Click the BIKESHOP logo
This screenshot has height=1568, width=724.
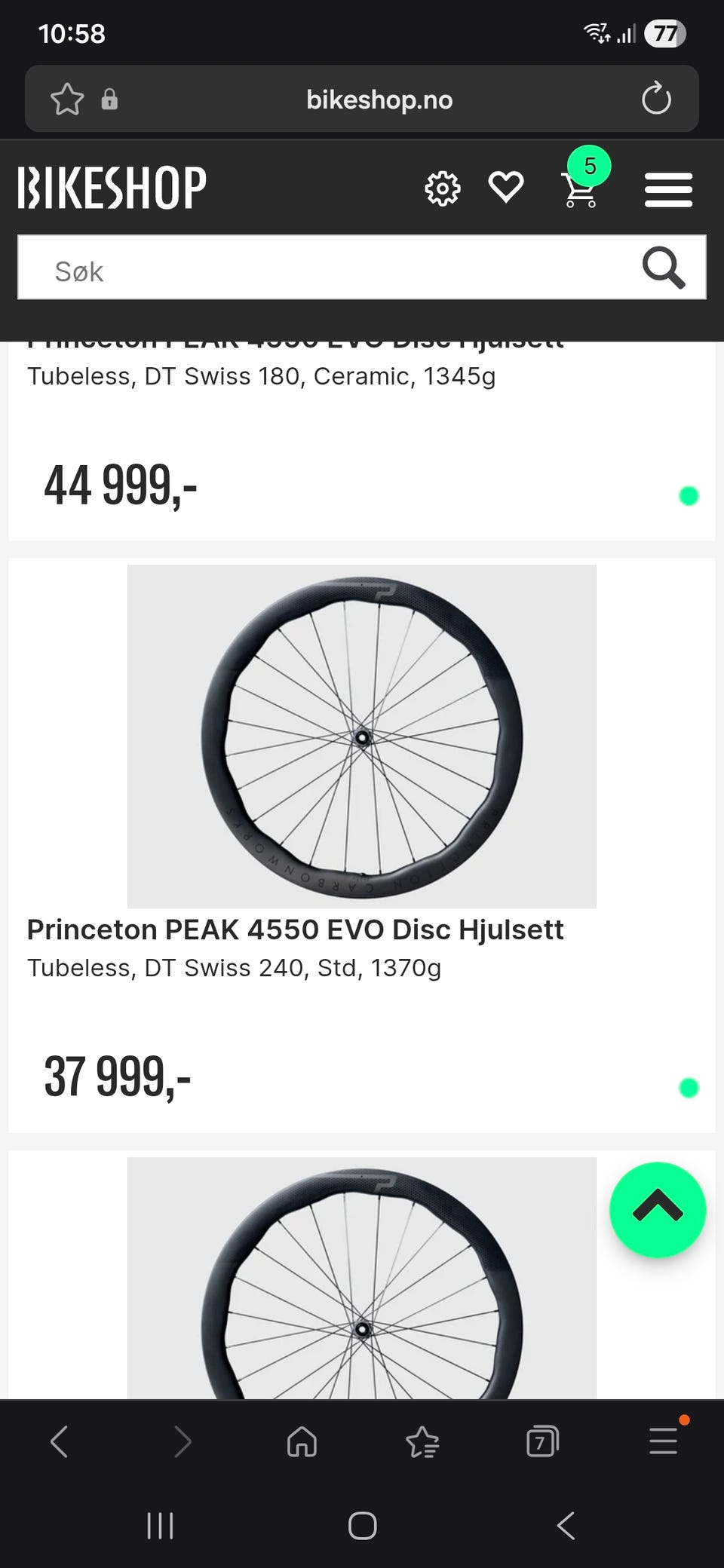coord(112,188)
